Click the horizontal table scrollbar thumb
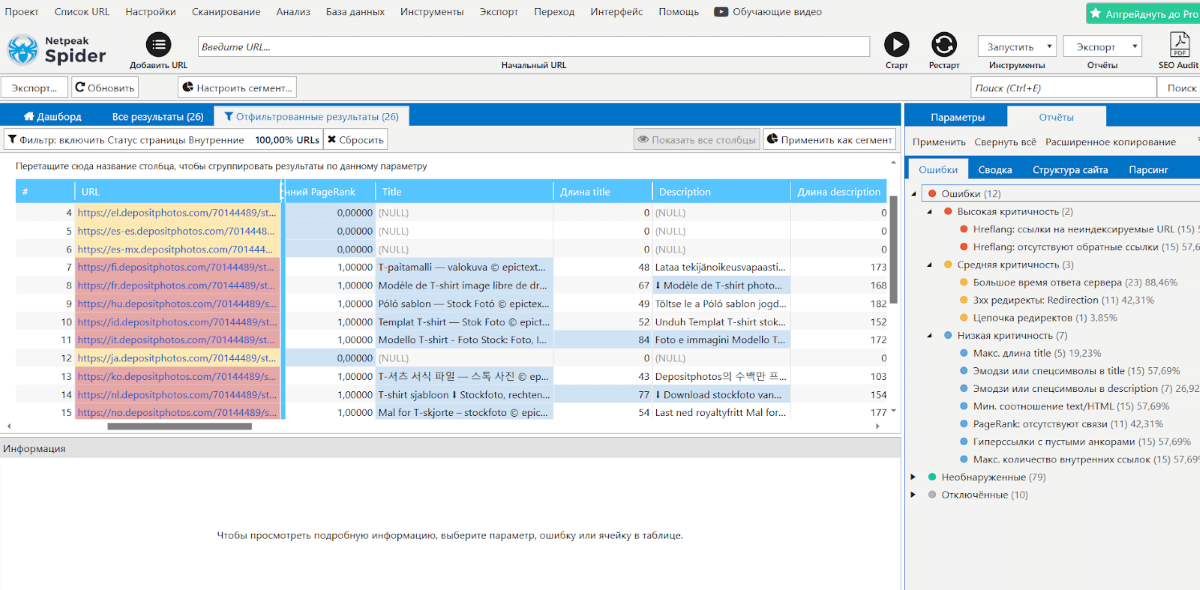 pos(179,427)
